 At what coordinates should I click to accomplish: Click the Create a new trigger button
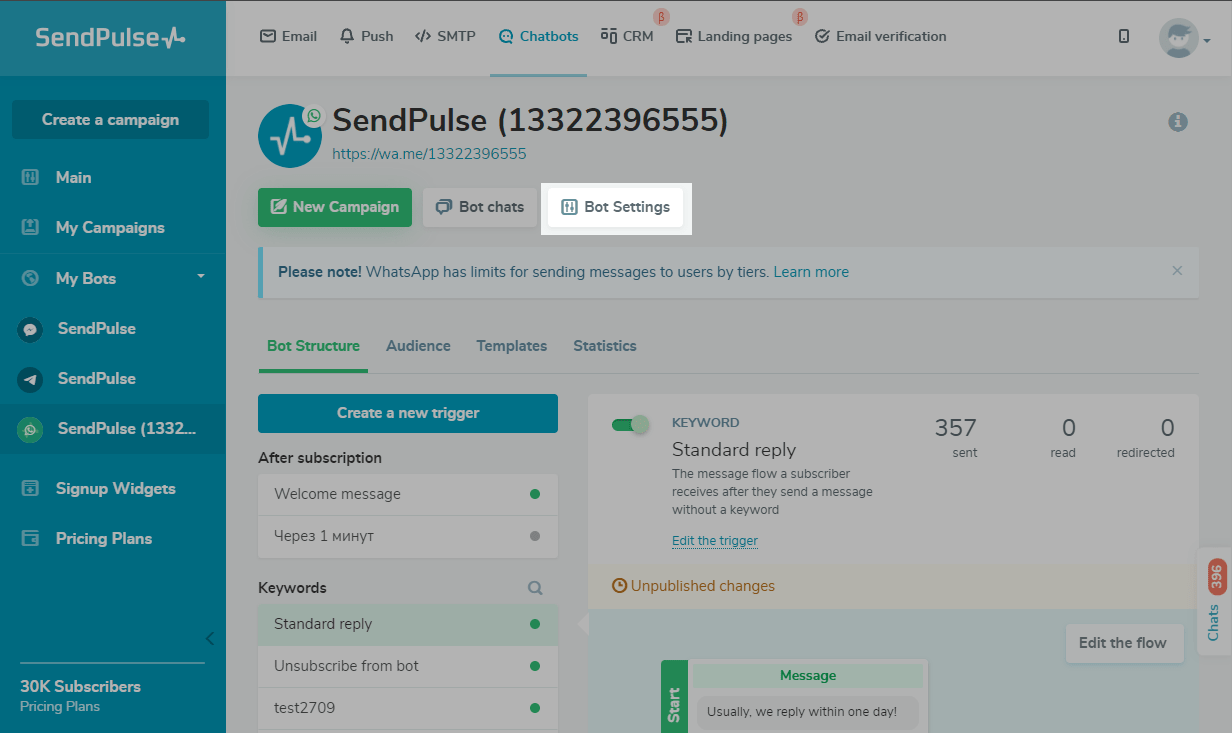408,413
